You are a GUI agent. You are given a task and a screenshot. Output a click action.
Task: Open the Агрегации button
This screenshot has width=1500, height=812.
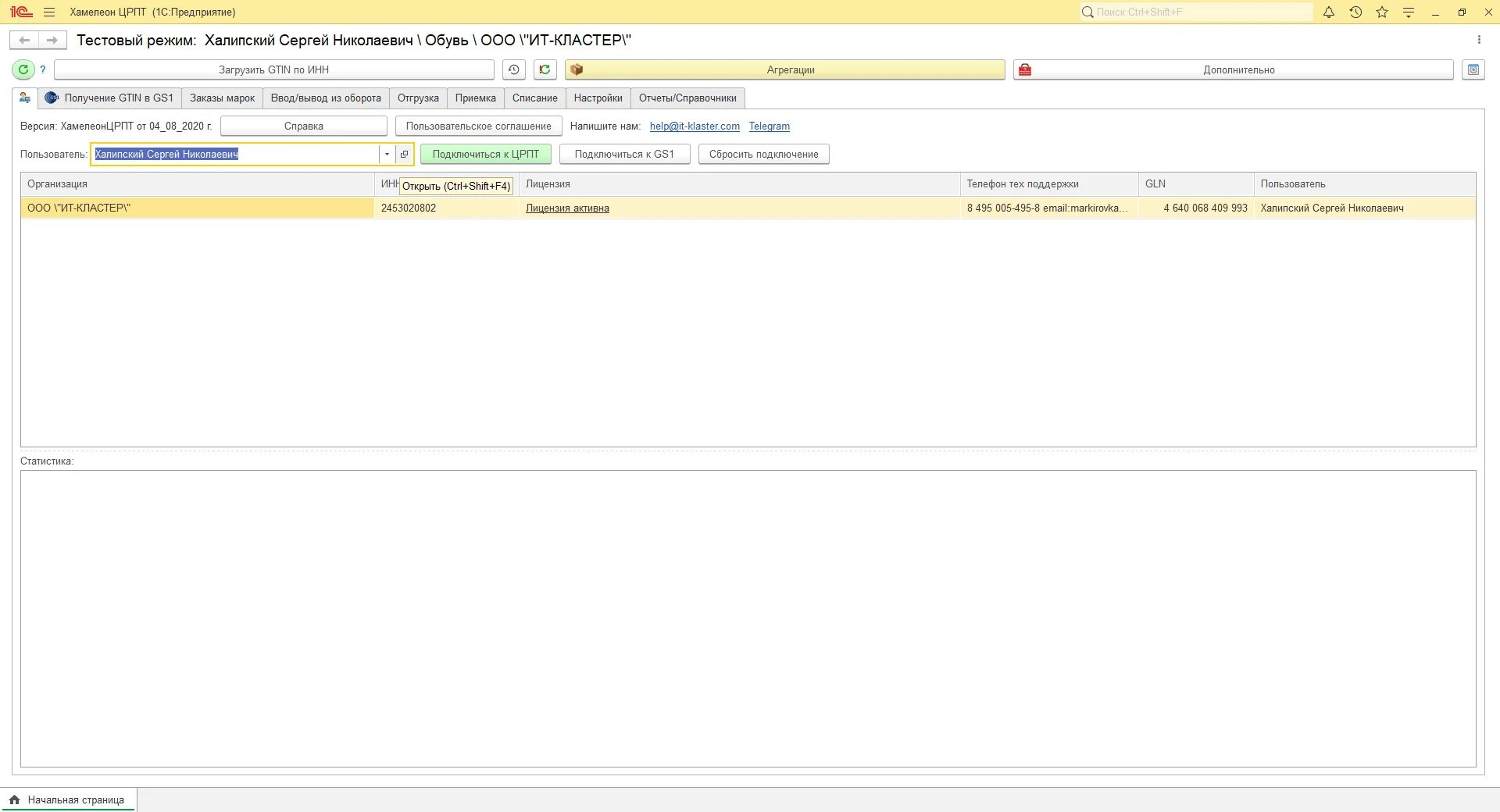pos(785,69)
